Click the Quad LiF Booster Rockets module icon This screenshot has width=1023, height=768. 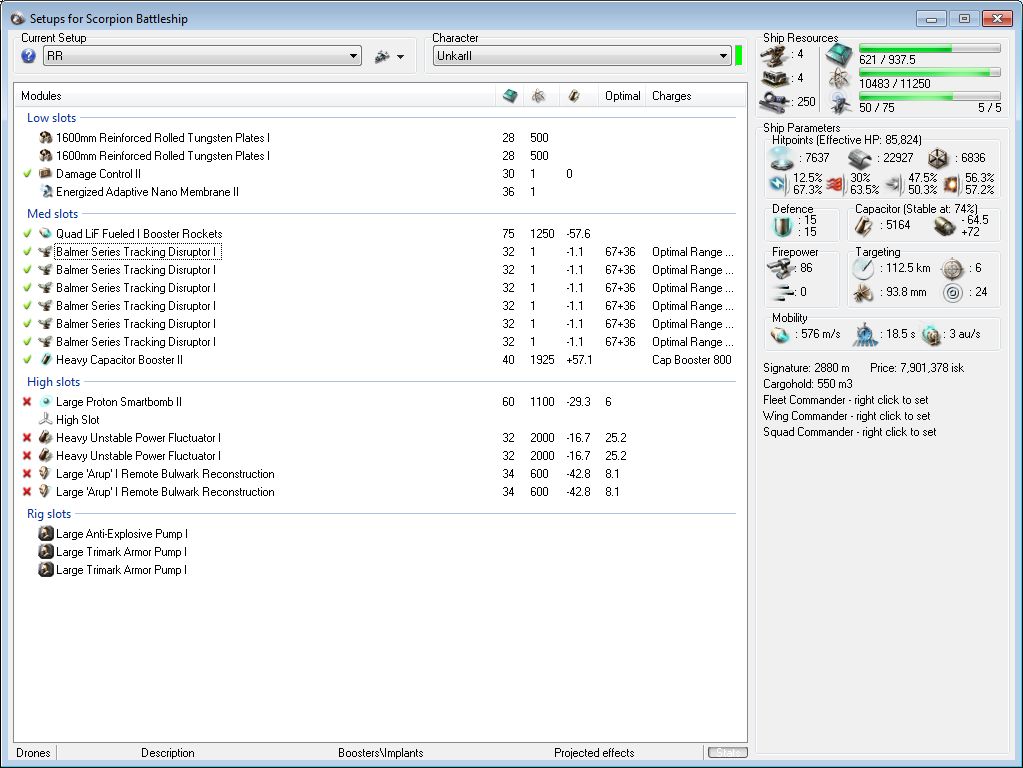pyautogui.click(x=45, y=234)
